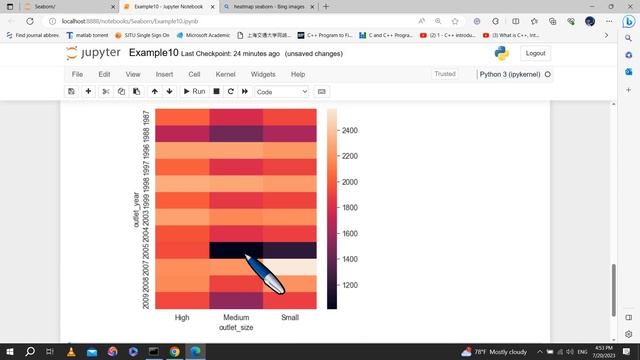
Task: Toggle read aloud icon in address bar
Action: (422, 21)
